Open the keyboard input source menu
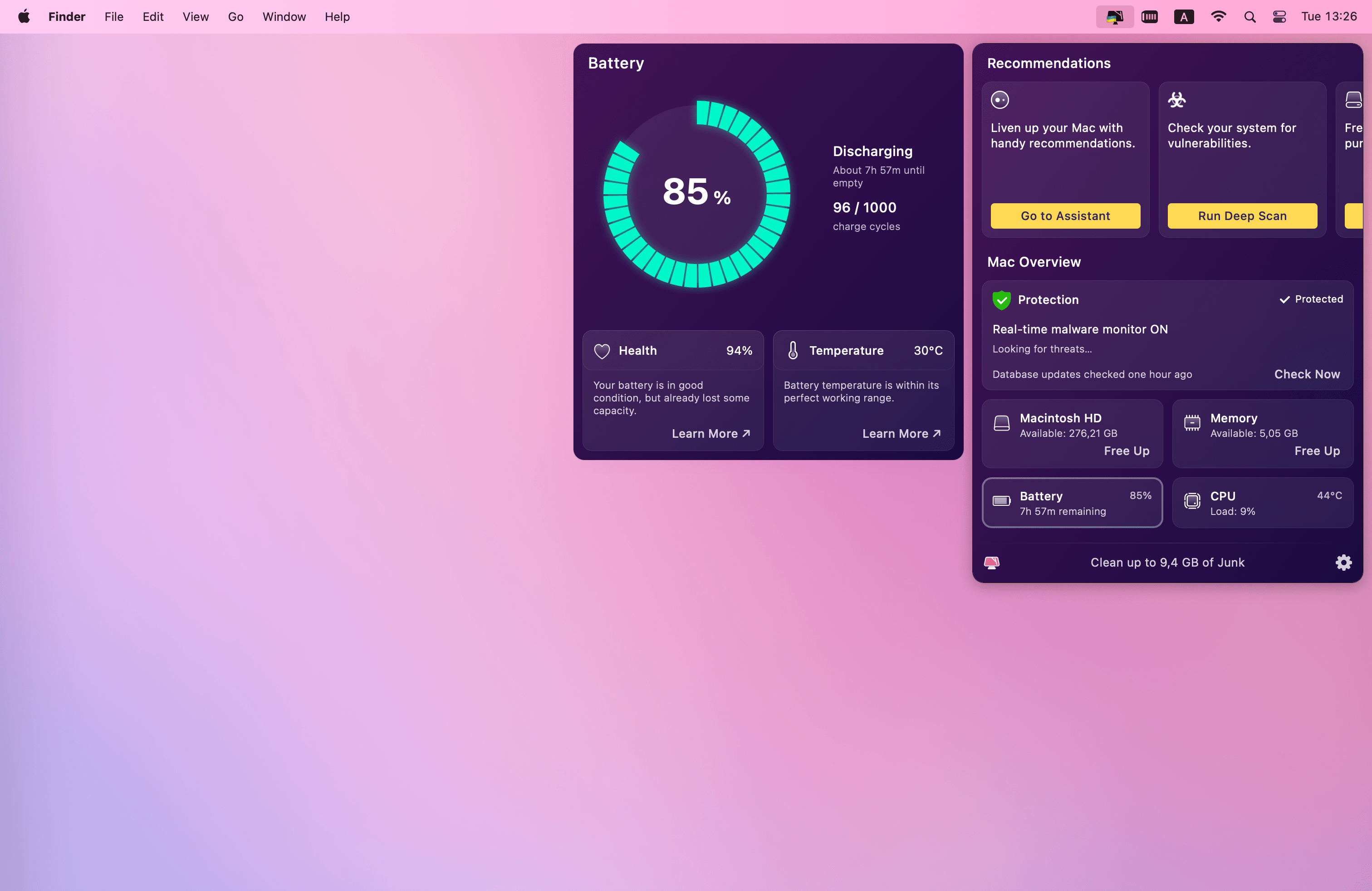 [x=1184, y=17]
